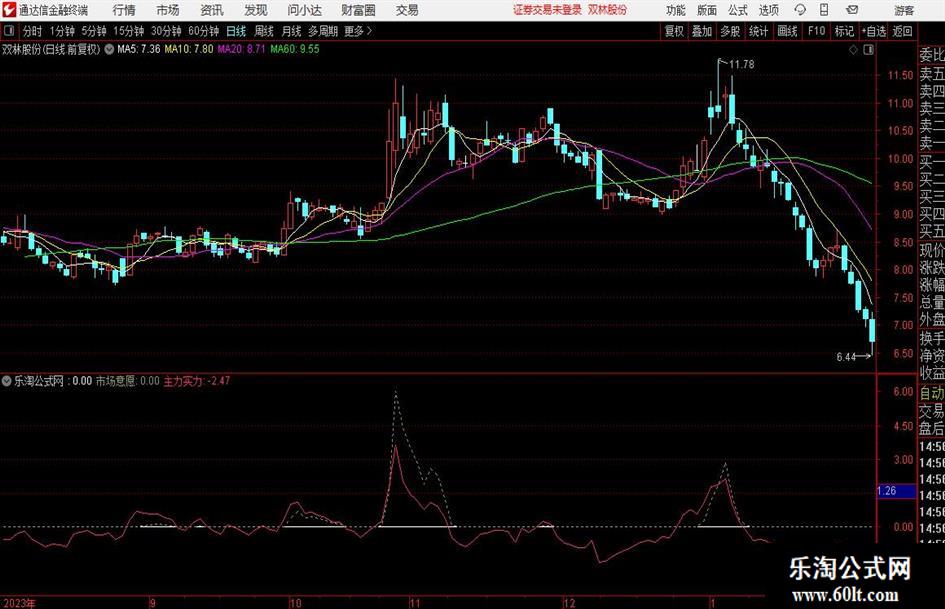Viewport: 945px width, 609px height.
Task: Click the 12 month marker on the date axis
Action: 570,603
